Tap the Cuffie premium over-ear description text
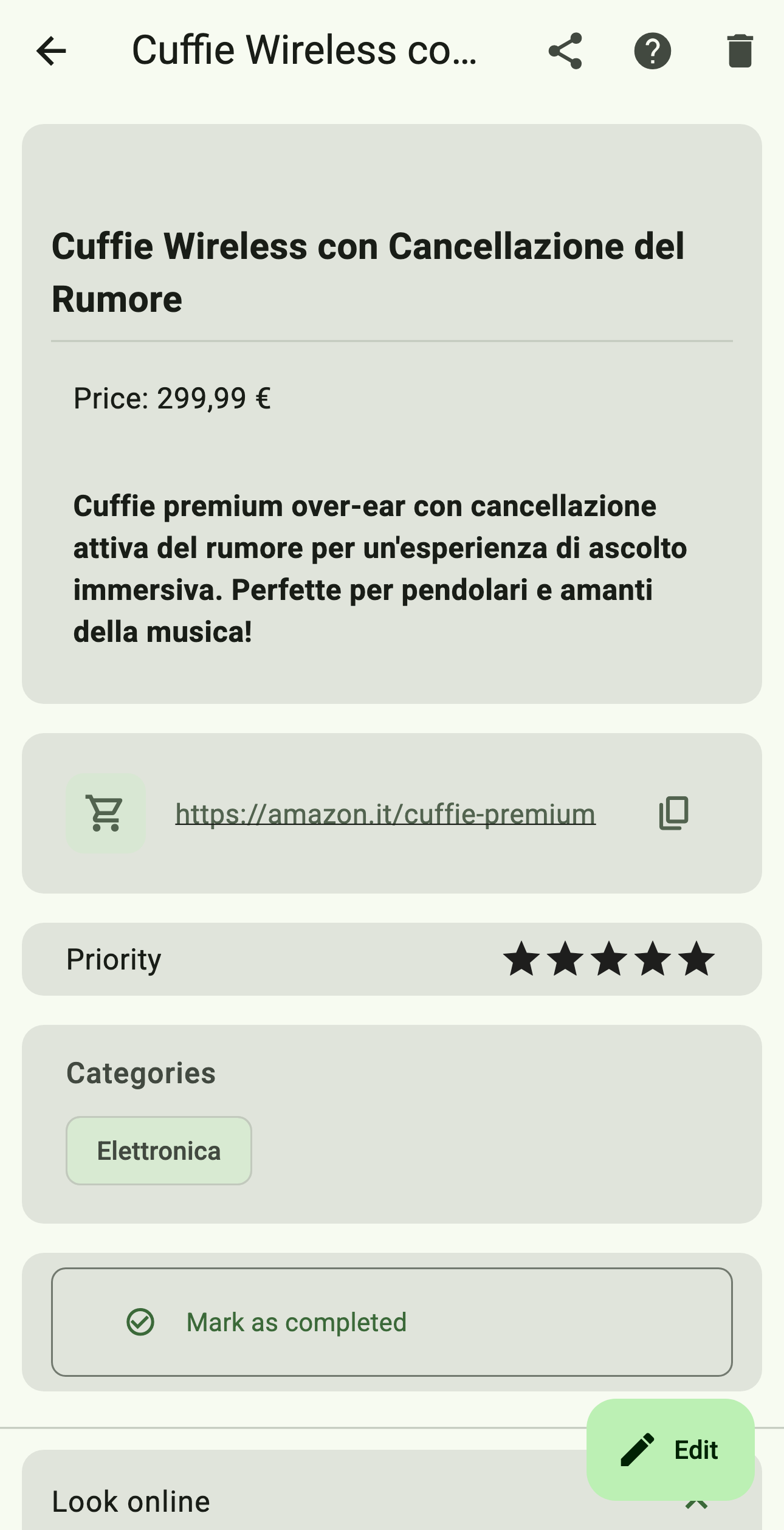 tap(380, 569)
